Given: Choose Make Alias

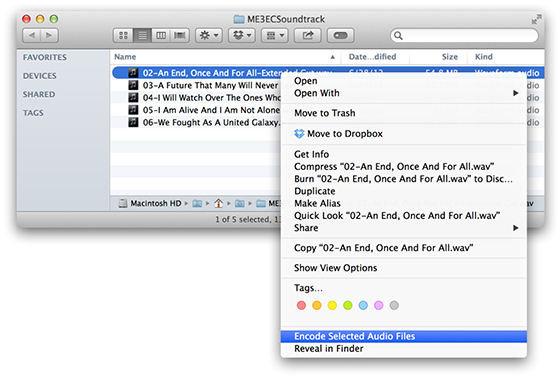Looking at the screenshot, I should click(404, 203).
